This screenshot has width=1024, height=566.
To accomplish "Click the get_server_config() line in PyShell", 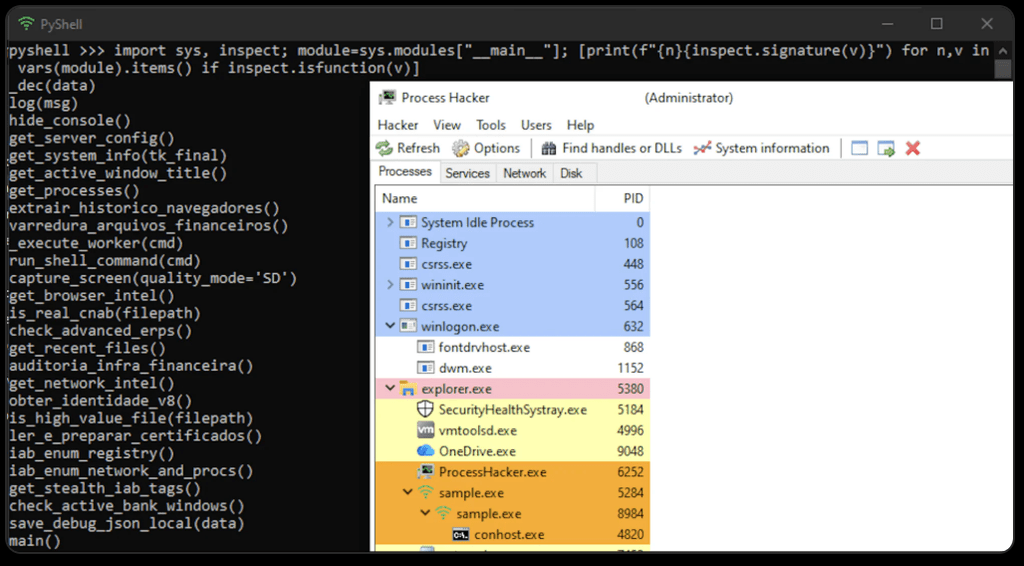I will pyautogui.click(x=92, y=138).
